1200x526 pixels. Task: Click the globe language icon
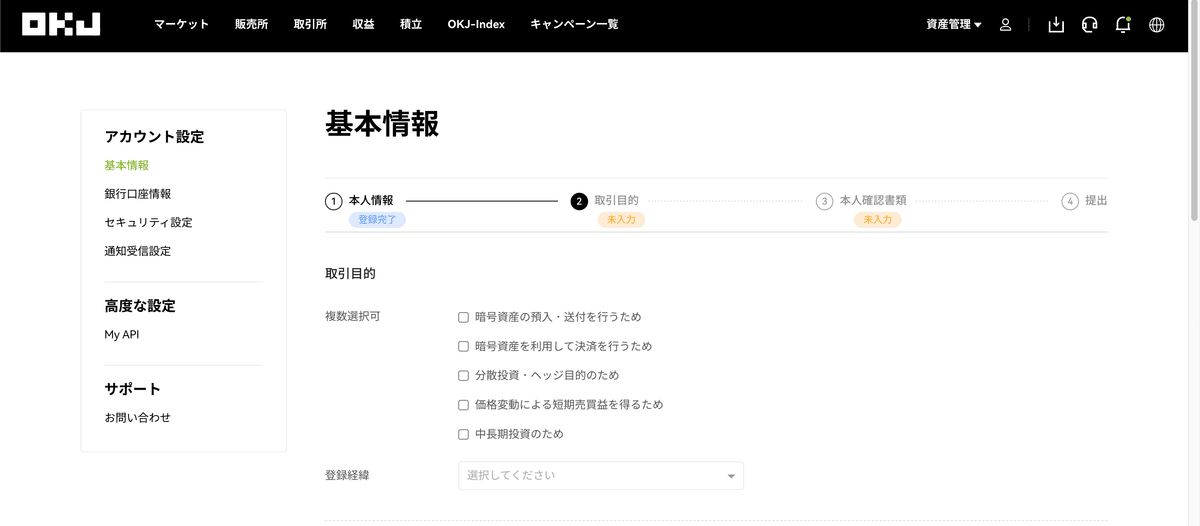(1157, 25)
